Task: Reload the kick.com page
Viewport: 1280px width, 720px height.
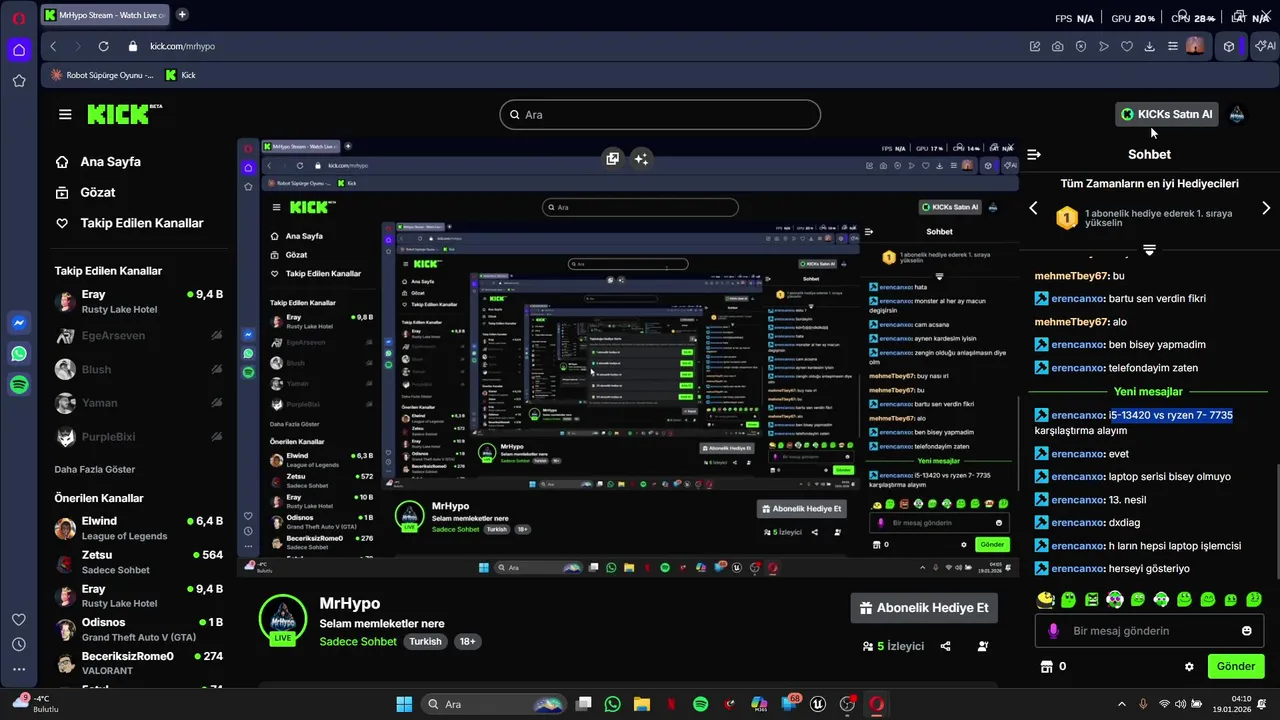Action: 103,46
